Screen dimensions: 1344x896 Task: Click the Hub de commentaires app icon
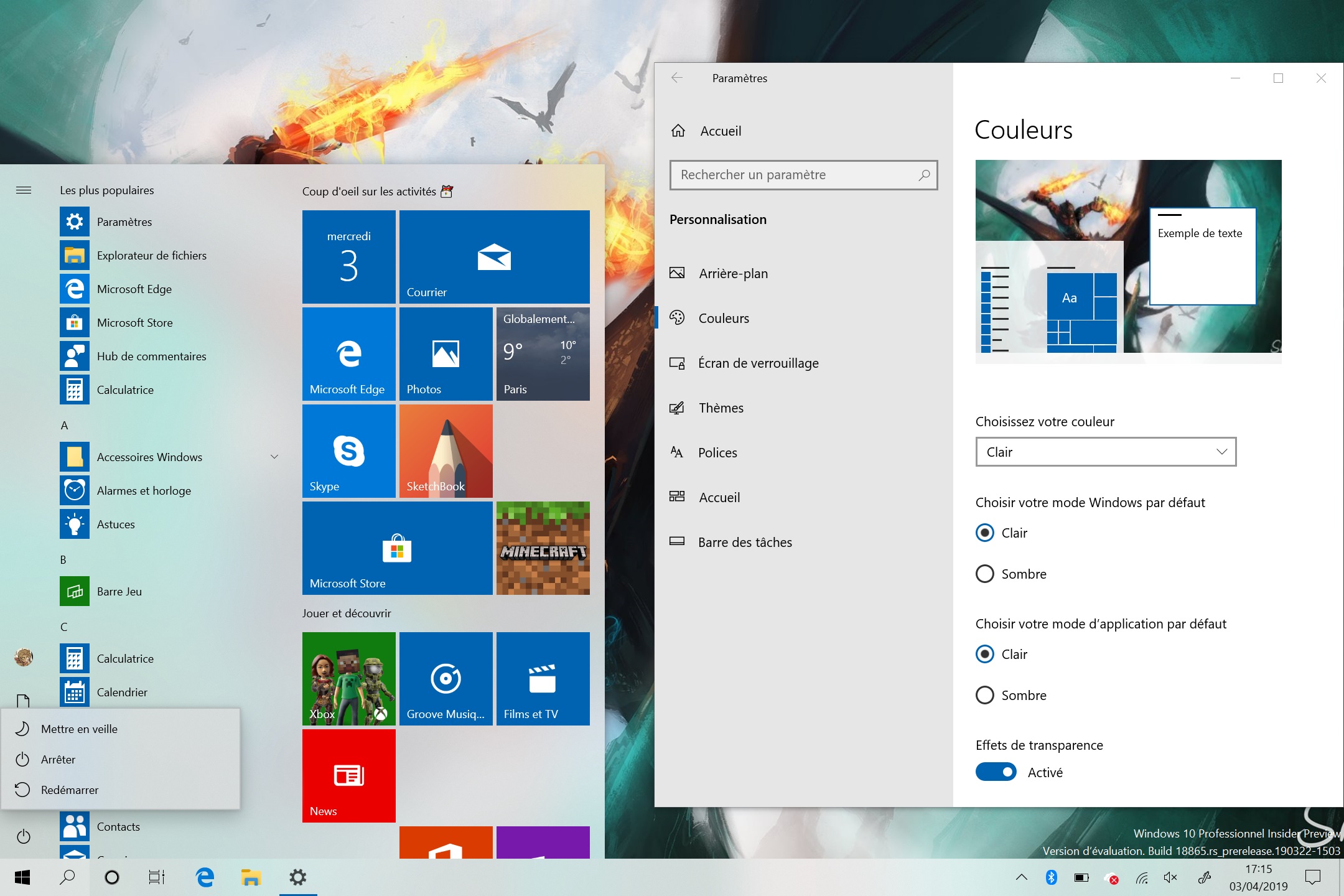point(75,356)
